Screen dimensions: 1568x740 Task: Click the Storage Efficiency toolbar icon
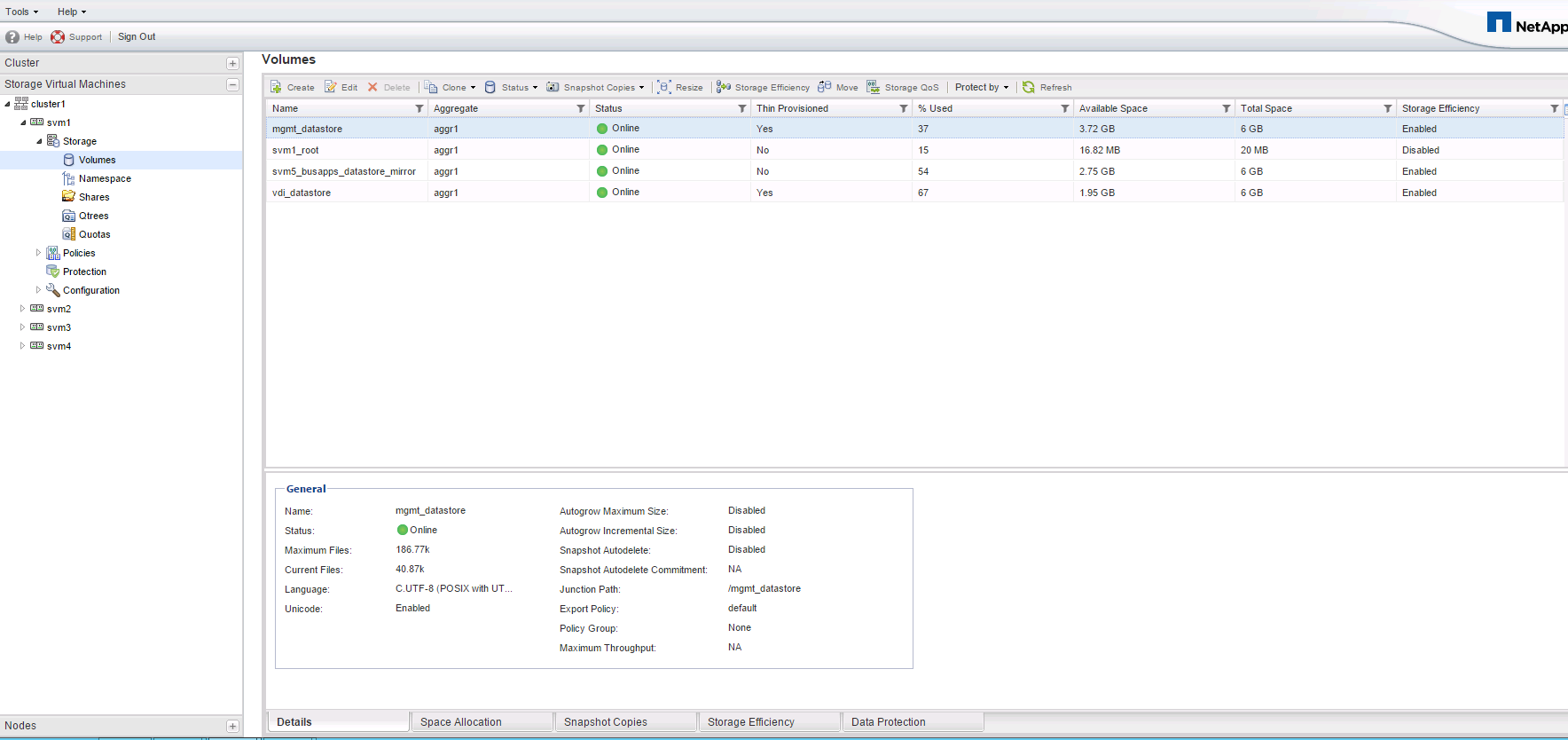point(724,87)
